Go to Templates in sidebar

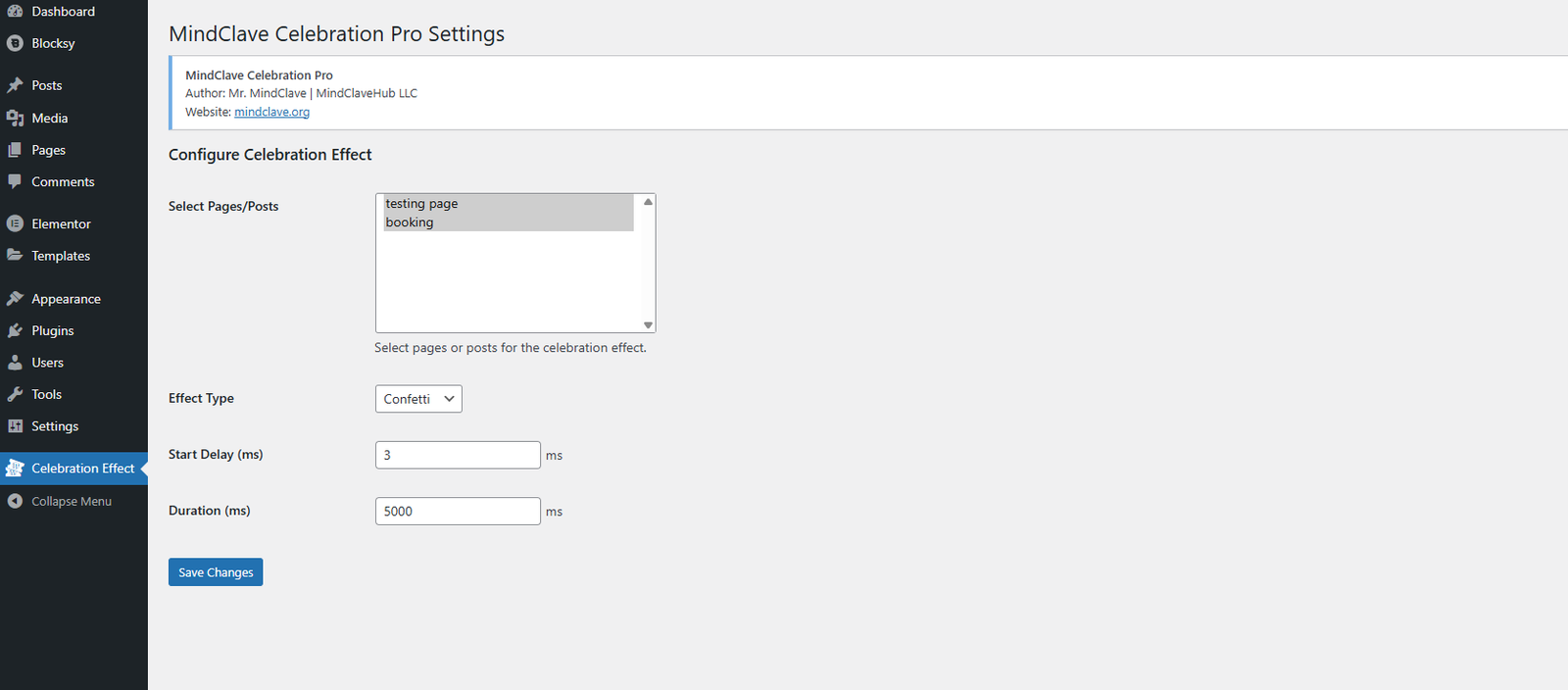61,256
